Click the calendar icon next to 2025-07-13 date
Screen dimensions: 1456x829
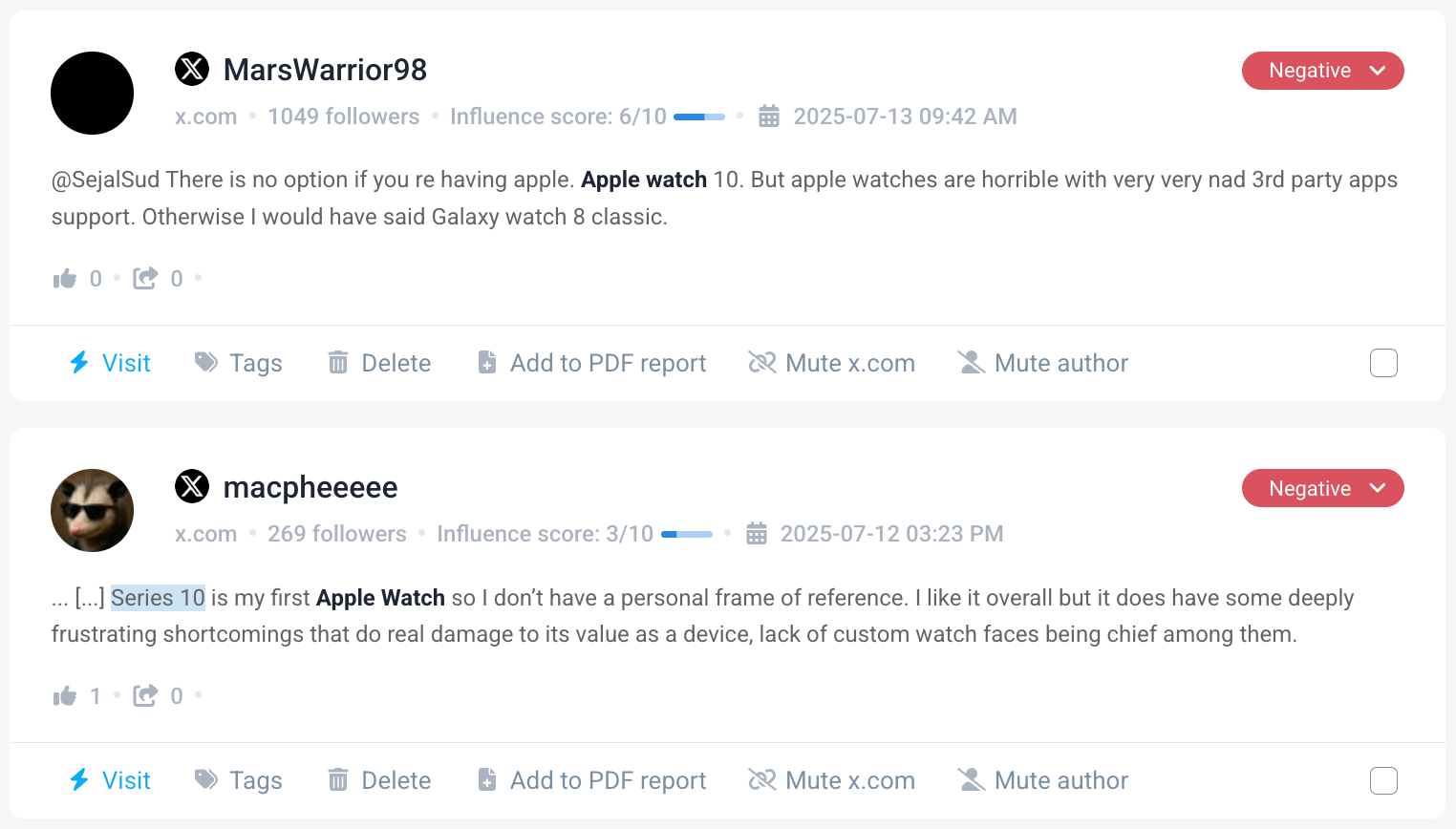769,117
